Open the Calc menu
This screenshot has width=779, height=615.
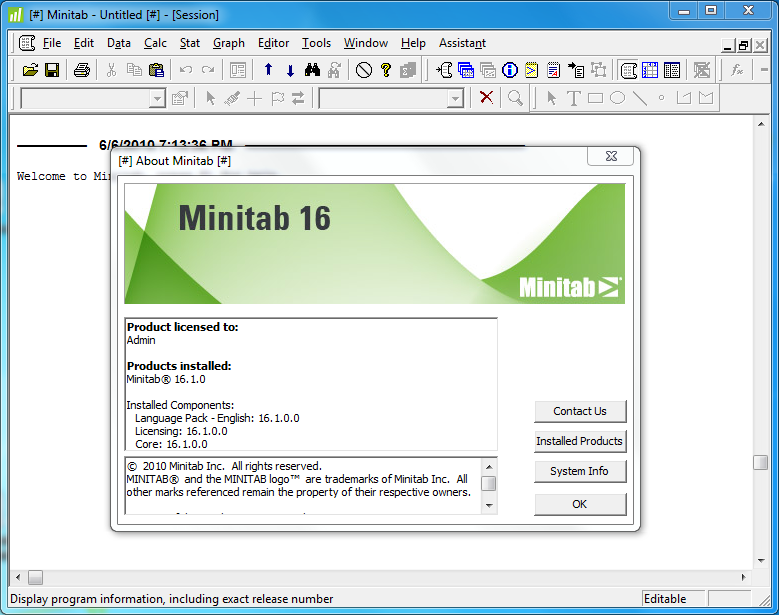pos(155,43)
